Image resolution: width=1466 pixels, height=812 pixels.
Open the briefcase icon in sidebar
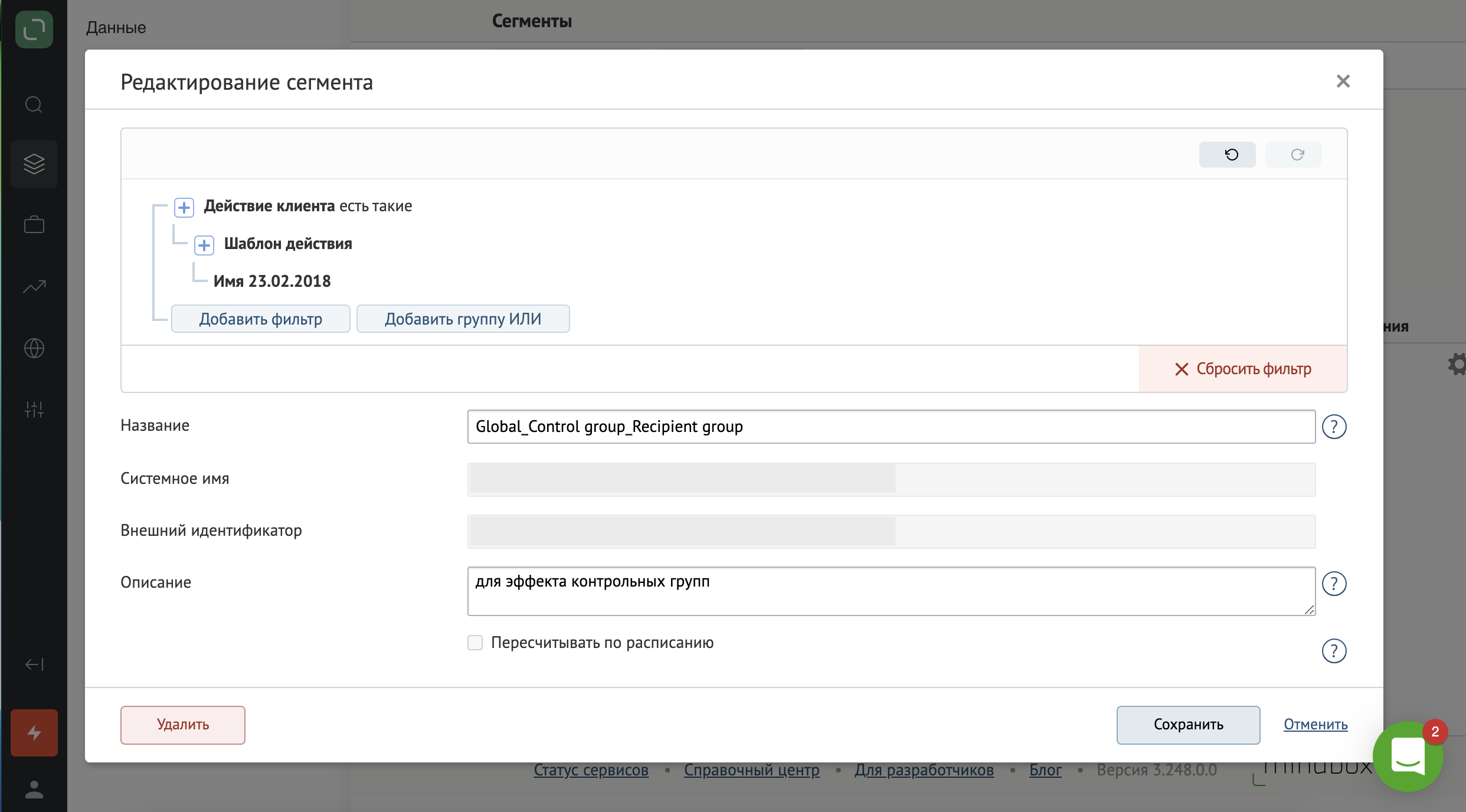click(x=34, y=225)
